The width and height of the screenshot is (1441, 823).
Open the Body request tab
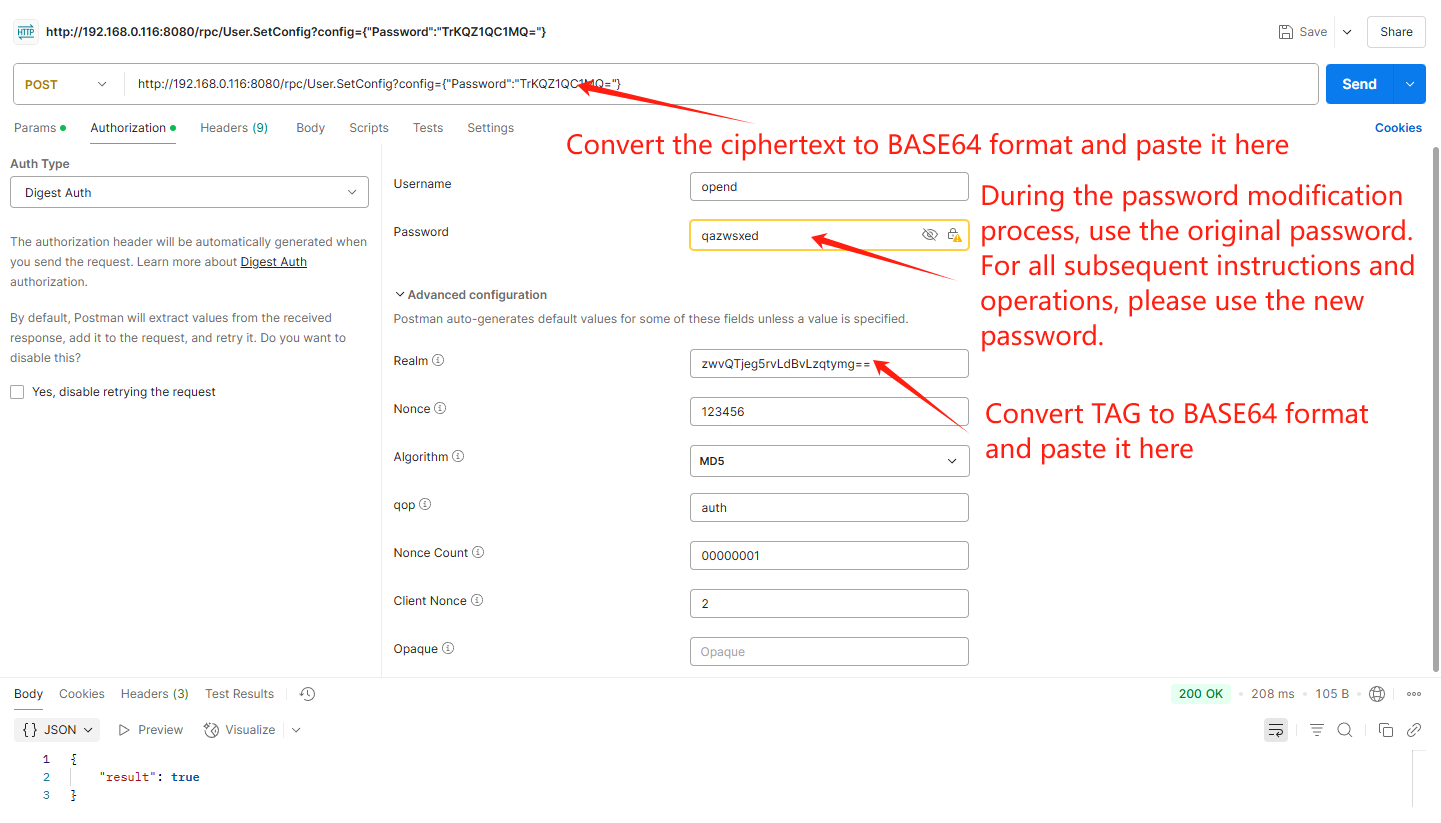pyautogui.click(x=310, y=128)
